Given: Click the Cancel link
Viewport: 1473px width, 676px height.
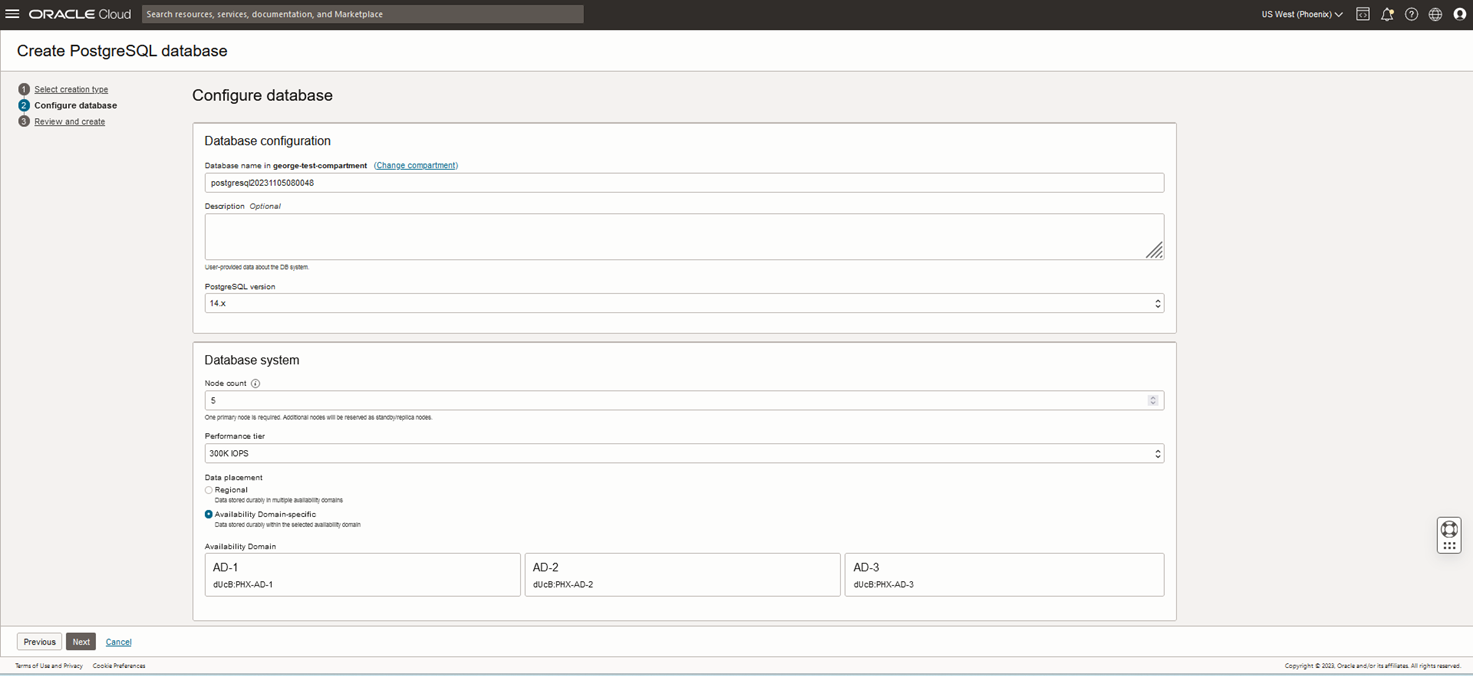Looking at the screenshot, I should 118,642.
